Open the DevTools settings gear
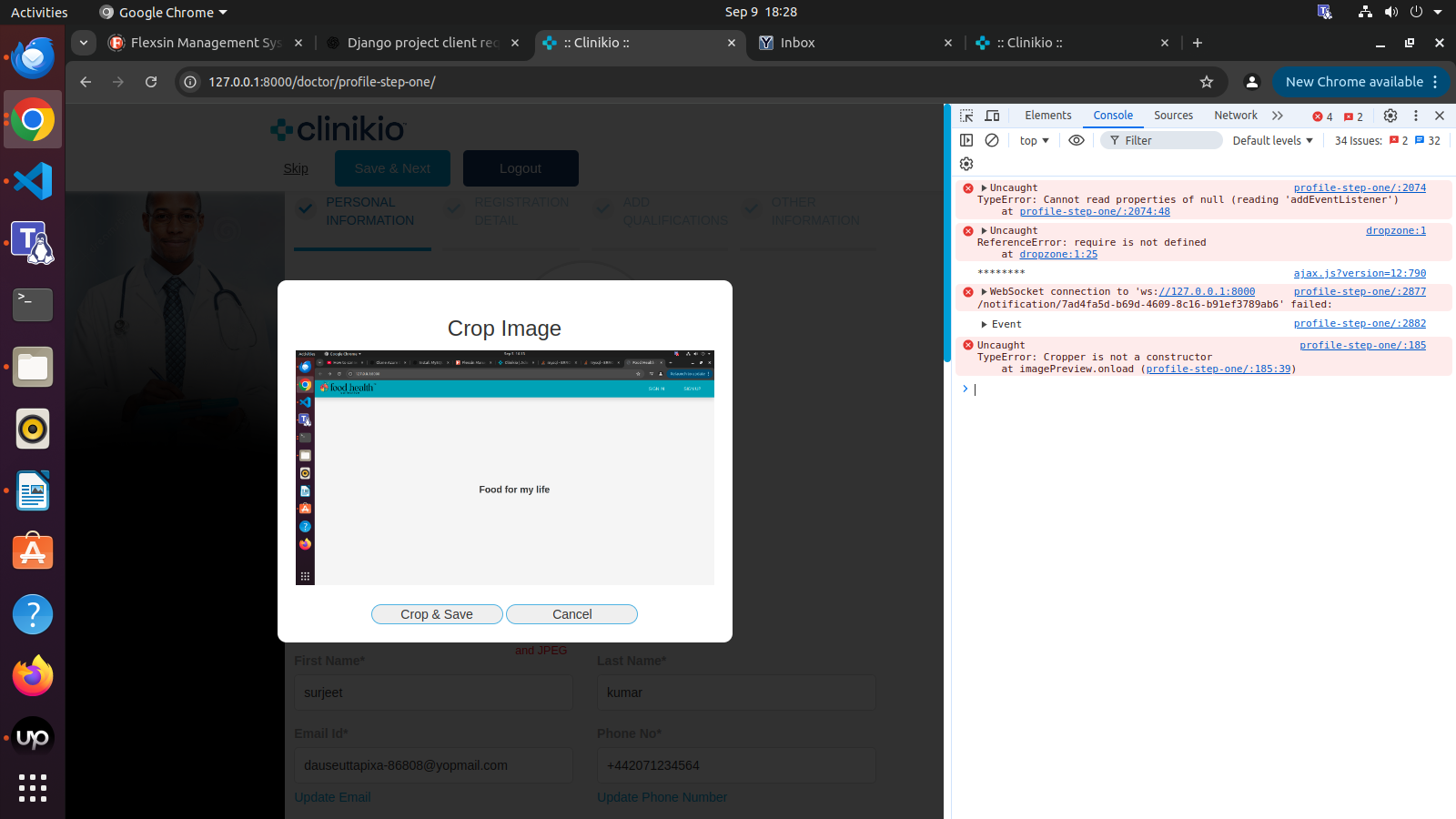The height and width of the screenshot is (819, 1456). pos(1390,116)
